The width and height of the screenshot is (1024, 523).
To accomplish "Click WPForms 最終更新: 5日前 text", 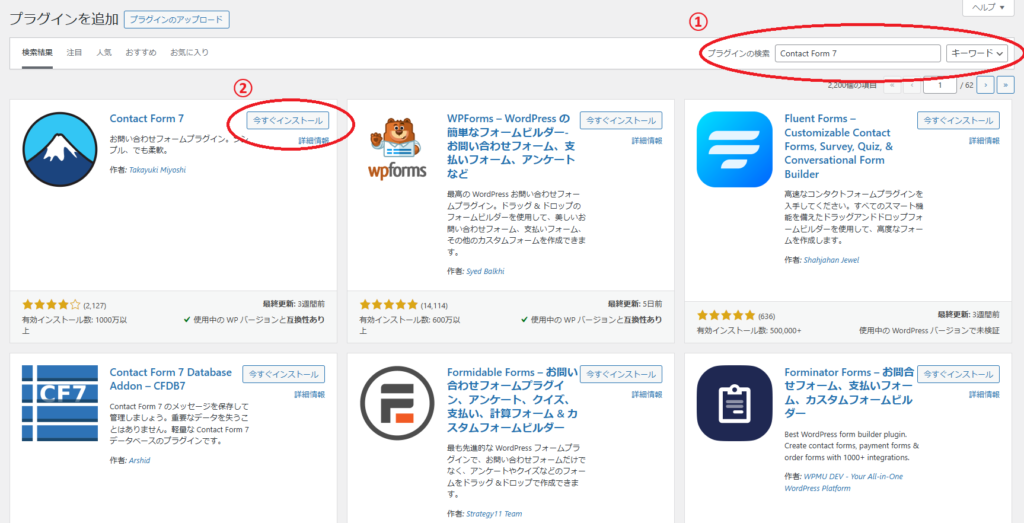I will [x=635, y=304].
